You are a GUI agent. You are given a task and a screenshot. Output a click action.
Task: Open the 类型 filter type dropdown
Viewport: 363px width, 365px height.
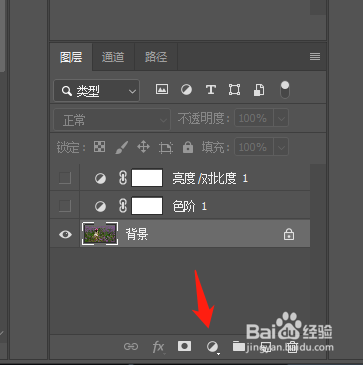96,91
